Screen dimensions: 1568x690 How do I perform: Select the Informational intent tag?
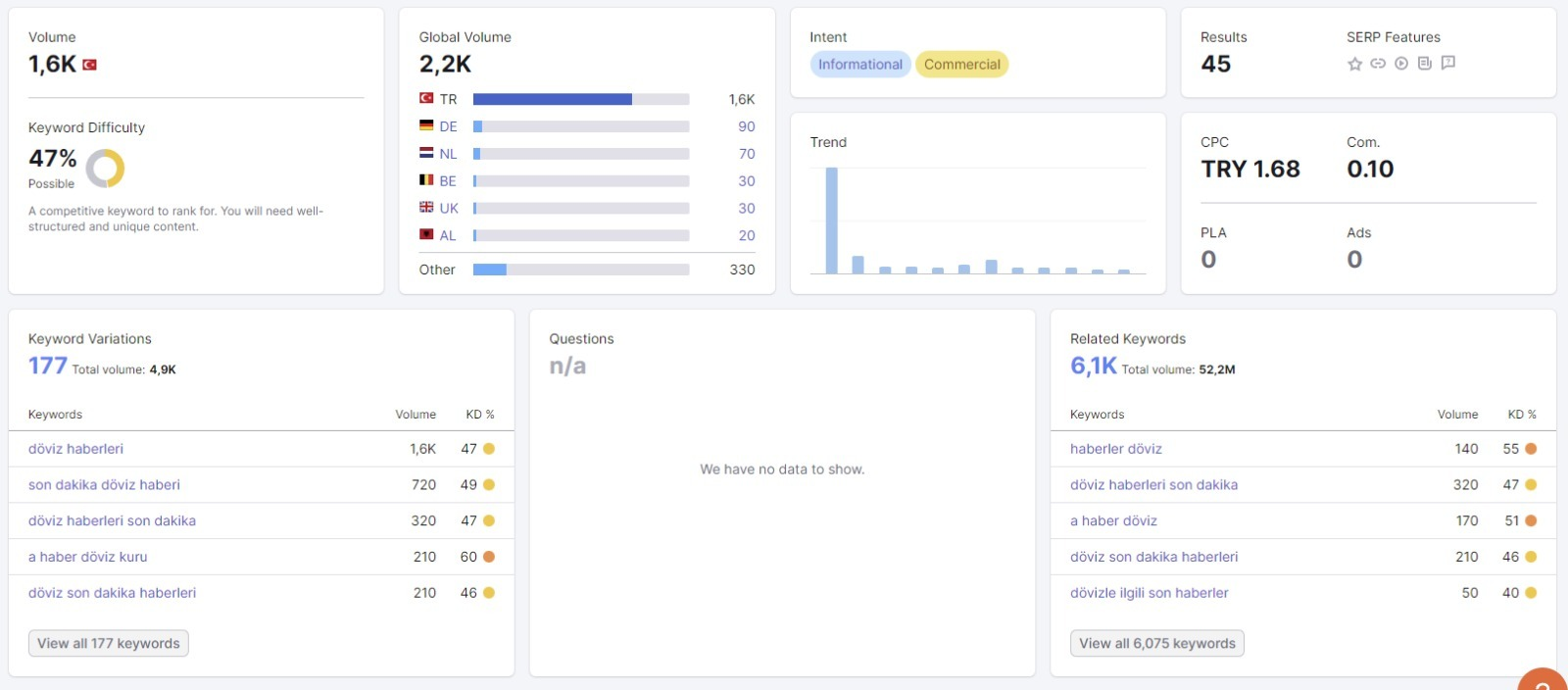tap(860, 65)
